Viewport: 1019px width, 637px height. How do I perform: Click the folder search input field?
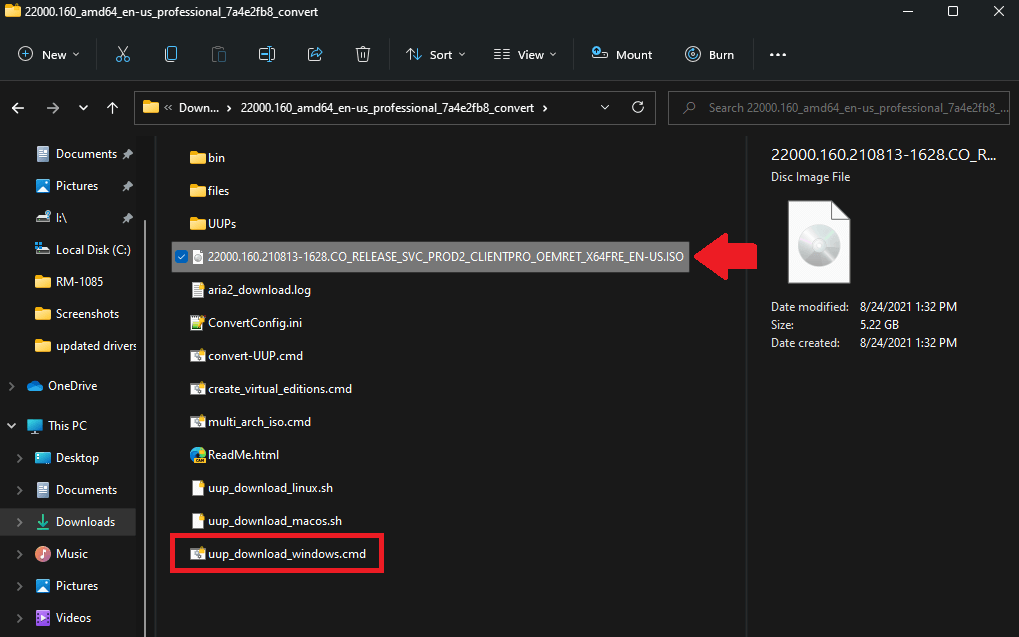[x=839, y=108]
